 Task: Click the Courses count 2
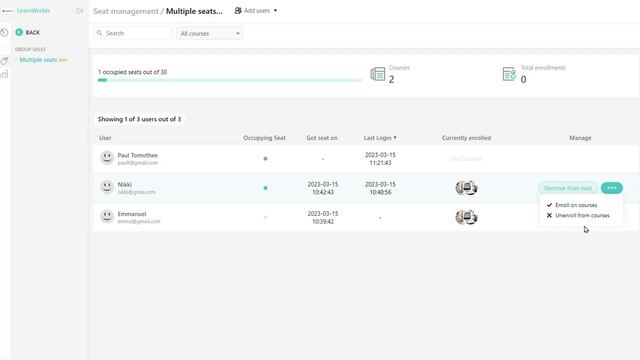pyautogui.click(x=391, y=80)
